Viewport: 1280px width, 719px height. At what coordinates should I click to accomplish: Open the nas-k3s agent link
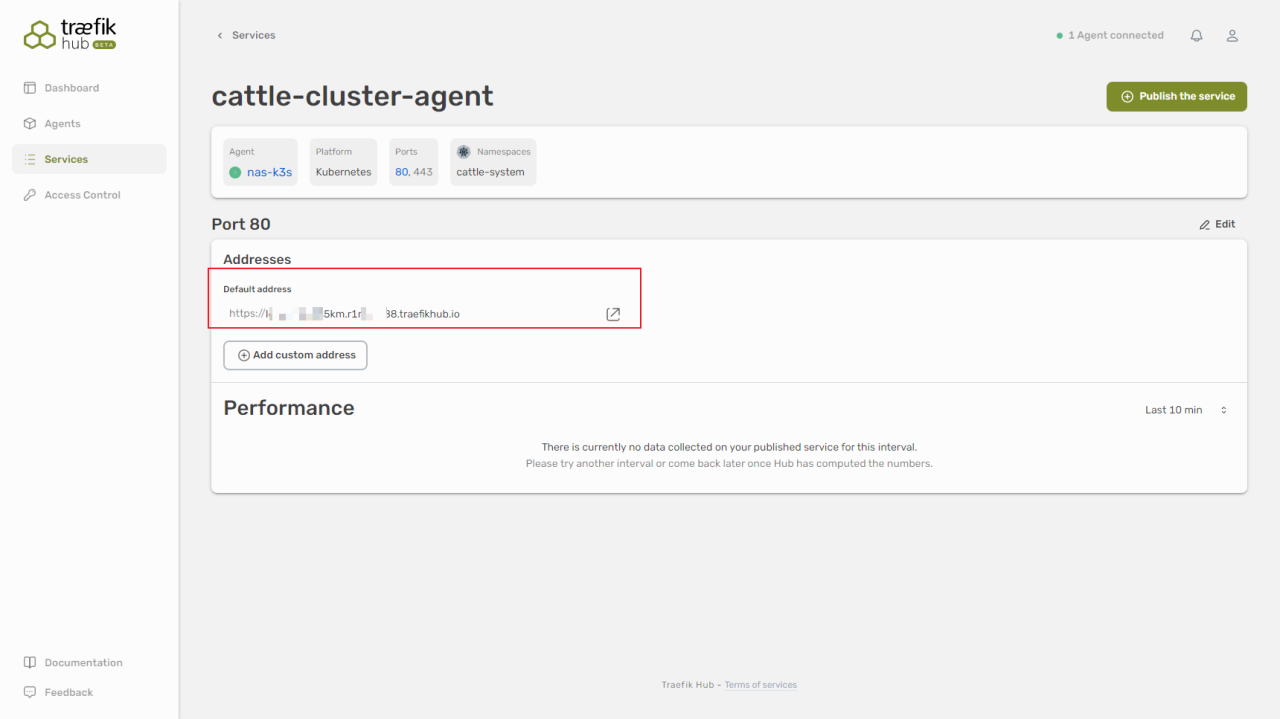(x=269, y=172)
